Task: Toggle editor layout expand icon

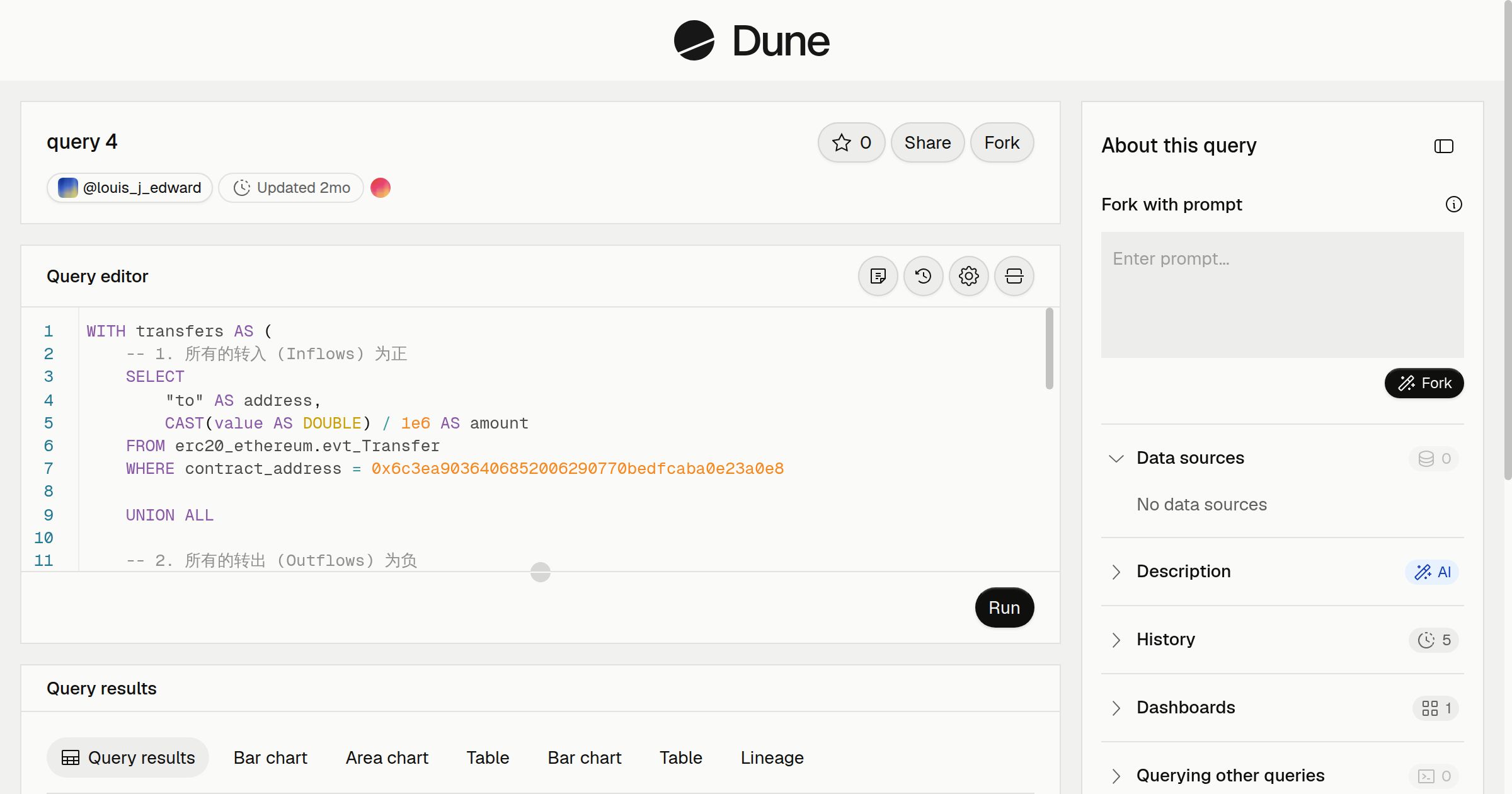Action: tap(1014, 276)
